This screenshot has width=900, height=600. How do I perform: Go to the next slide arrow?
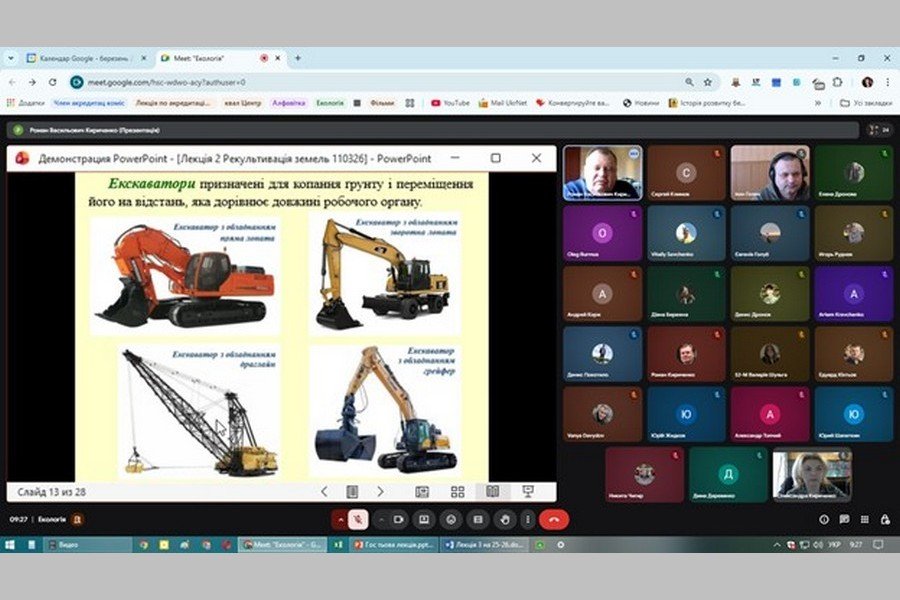click(x=380, y=491)
